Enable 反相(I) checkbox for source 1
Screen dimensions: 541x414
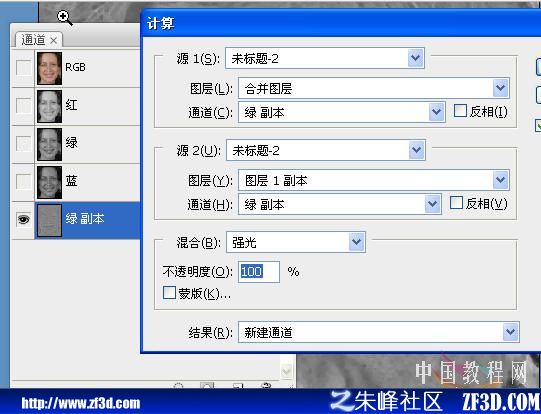[x=460, y=111]
